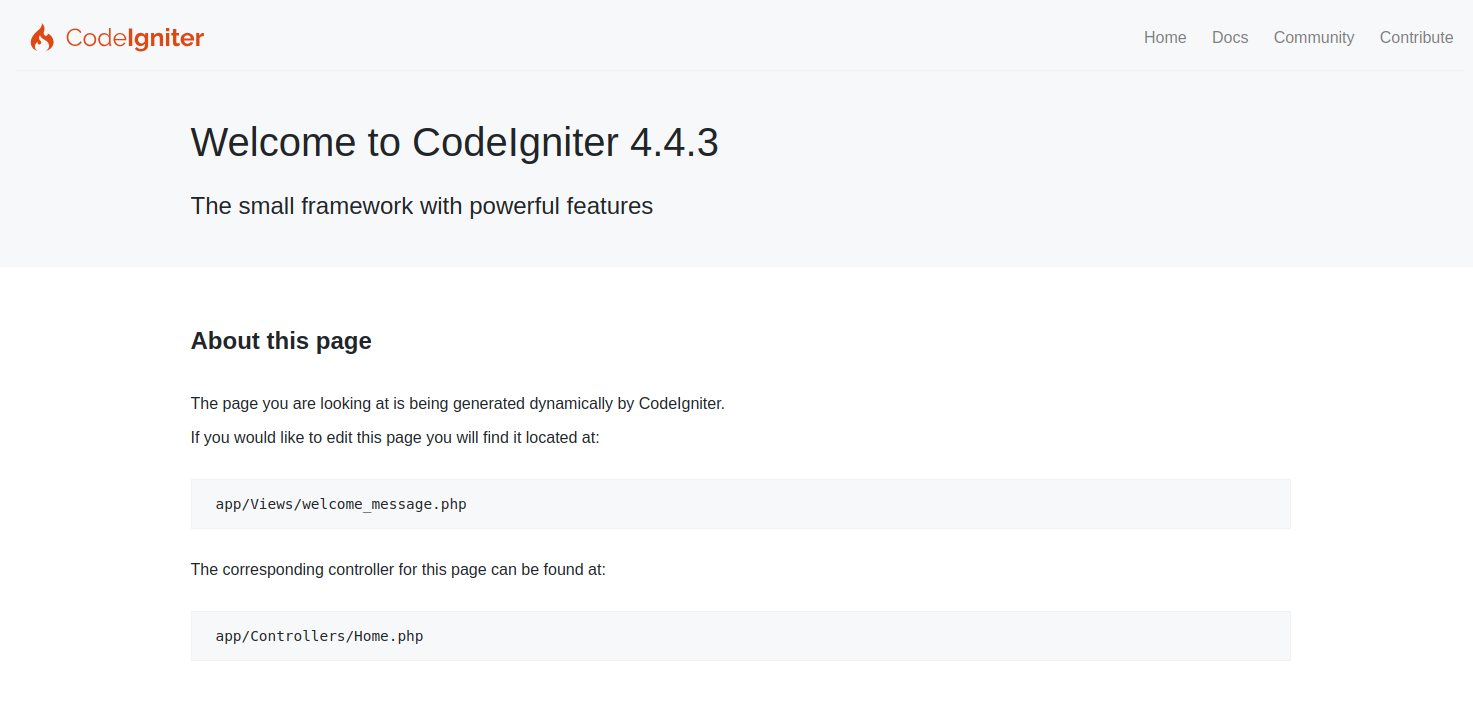Viewport: 1473px width, 721px height.
Task: Select the Contribute link in header
Action: pyautogui.click(x=1416, y=37)
